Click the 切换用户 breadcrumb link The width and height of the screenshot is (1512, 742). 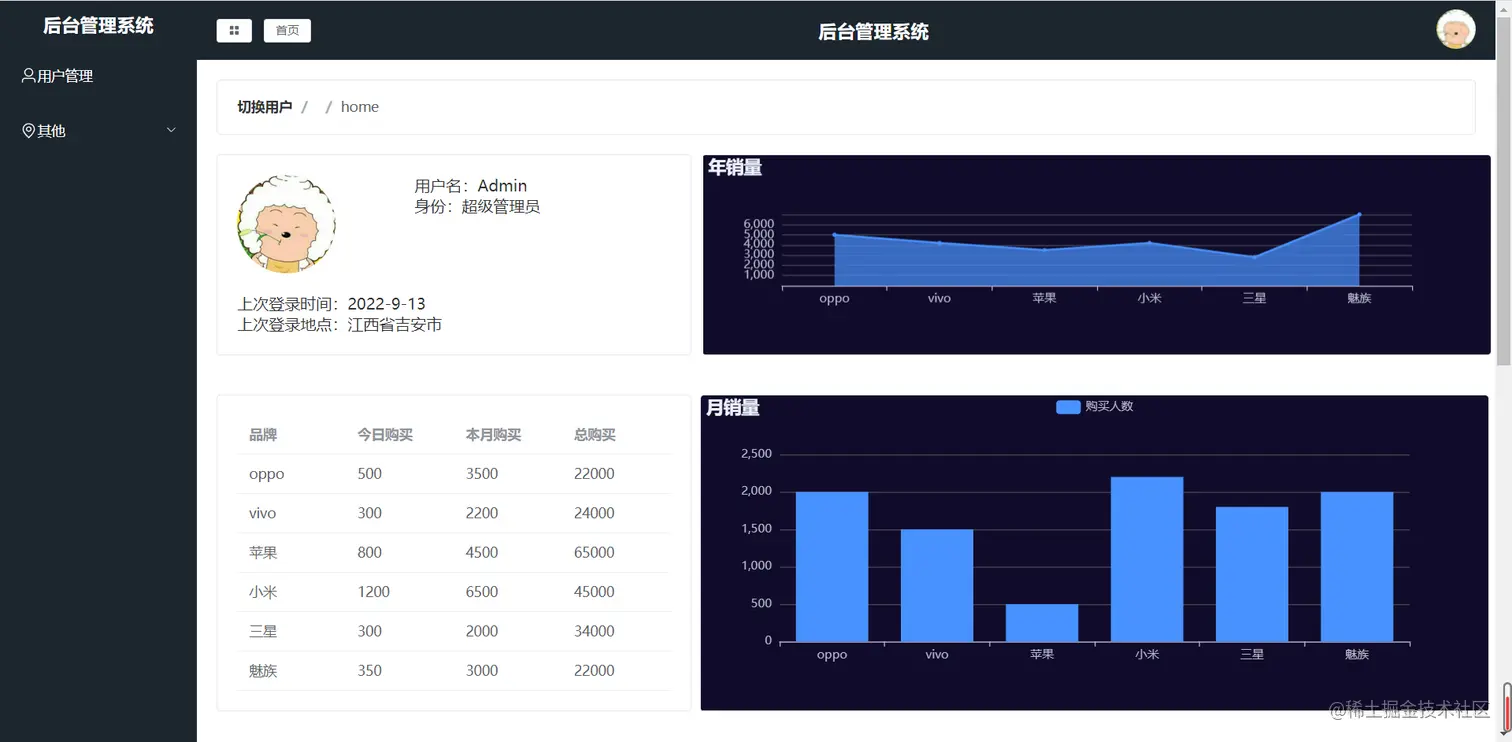(265, 107)
